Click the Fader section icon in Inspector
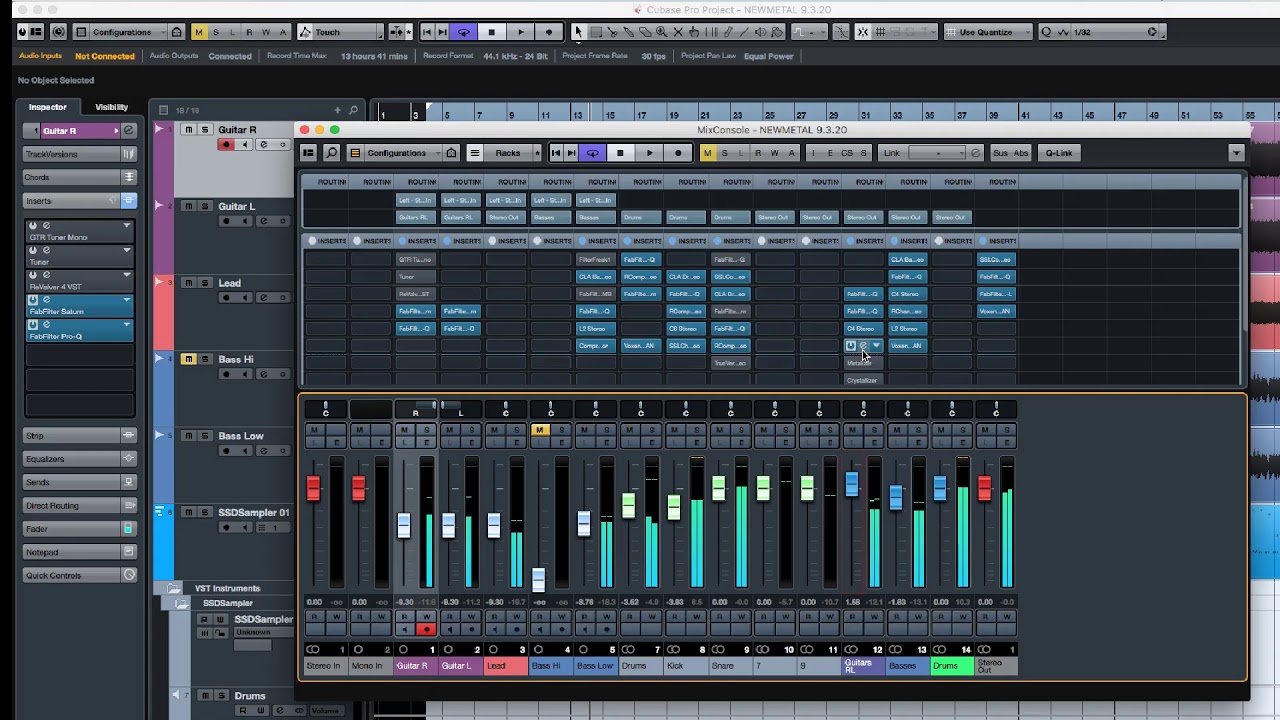Screen dimensions: 1280x720 coord(129,529)
